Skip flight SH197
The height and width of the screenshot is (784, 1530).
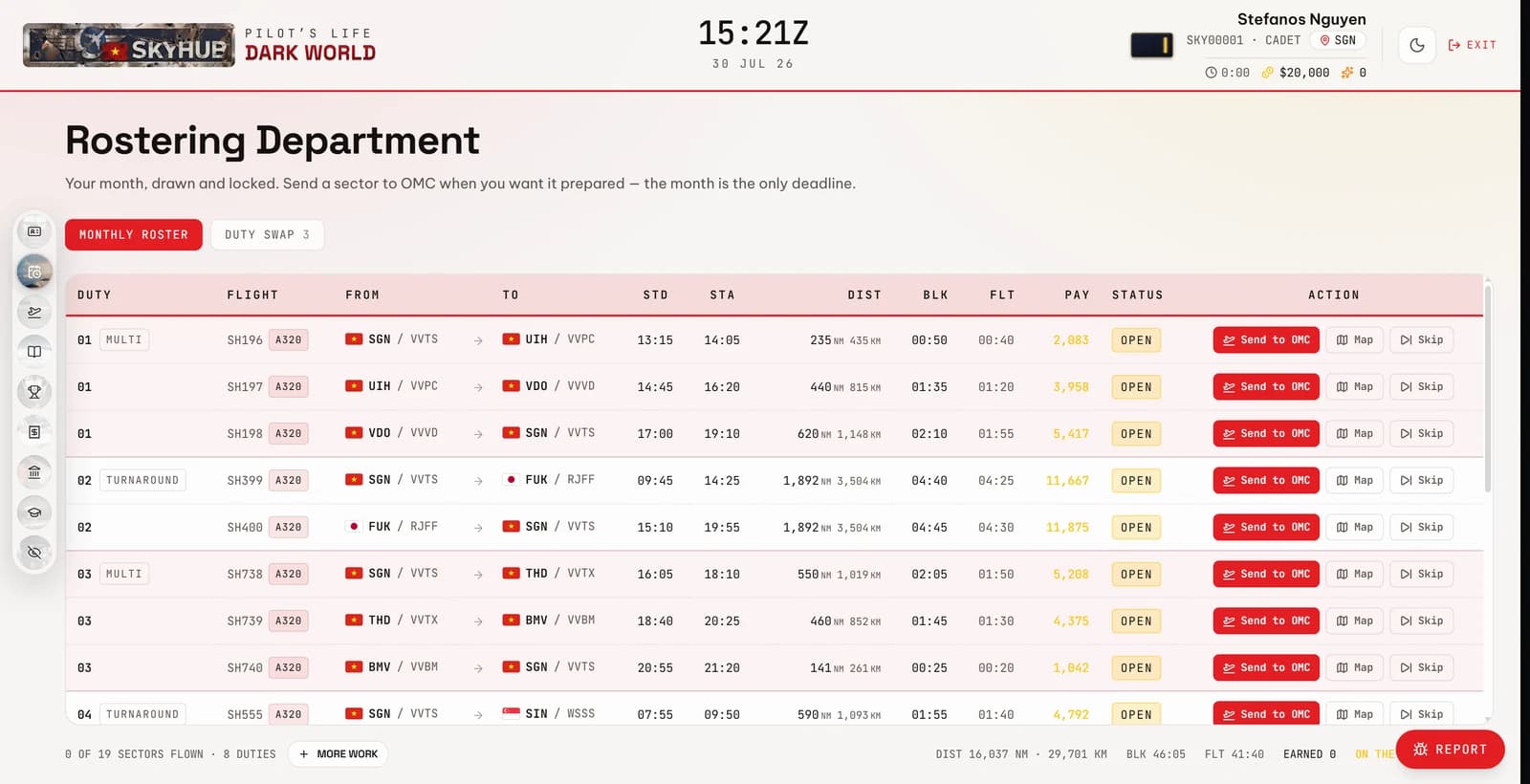tap(1421, 387)
